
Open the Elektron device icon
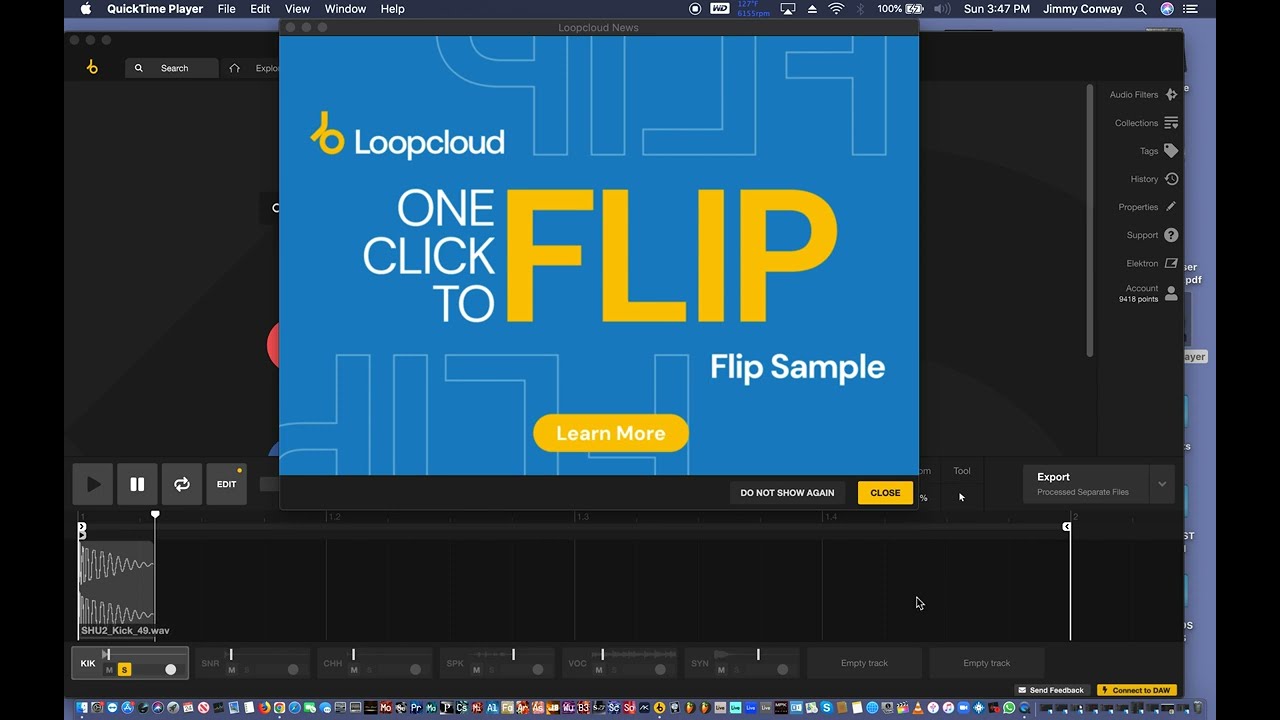pyautogui.click(x=1171, y=263)
